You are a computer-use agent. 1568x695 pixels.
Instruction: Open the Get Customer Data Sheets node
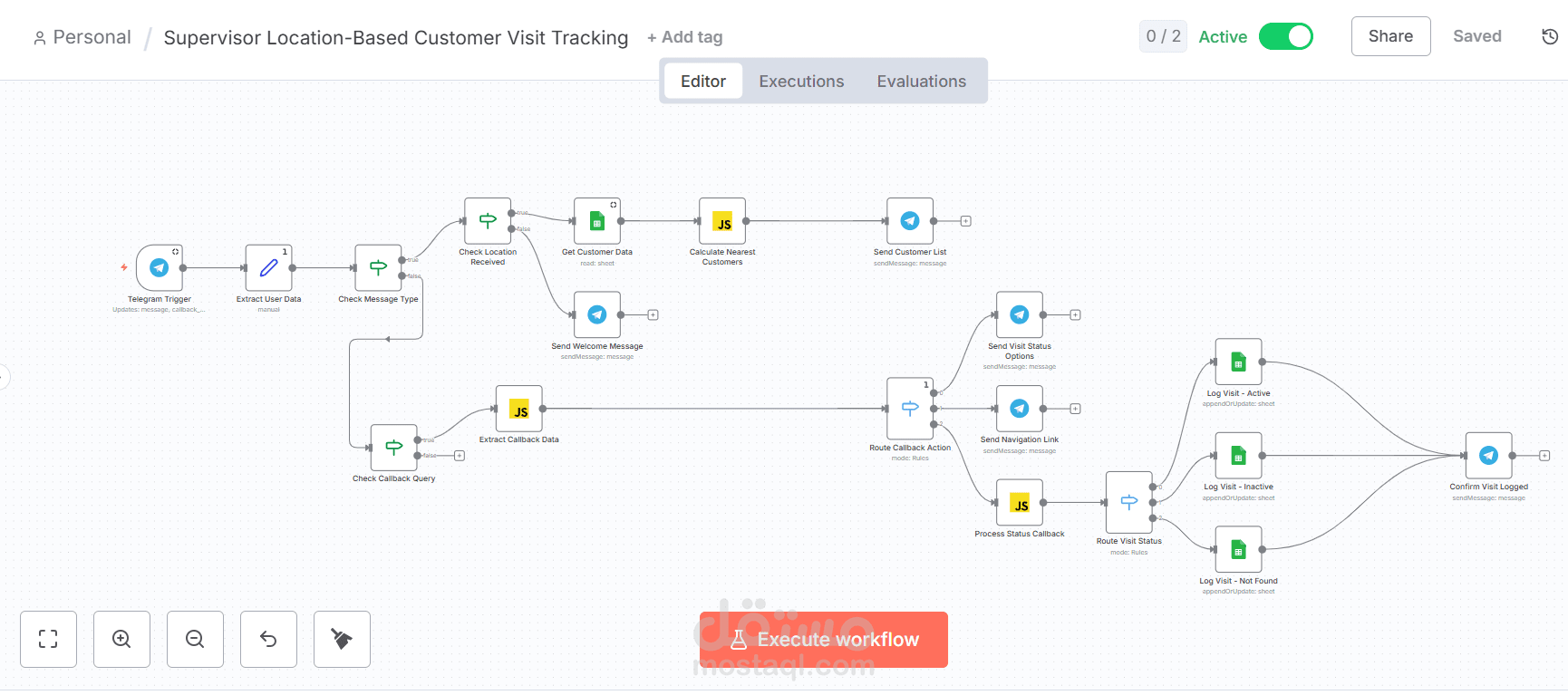596,220
